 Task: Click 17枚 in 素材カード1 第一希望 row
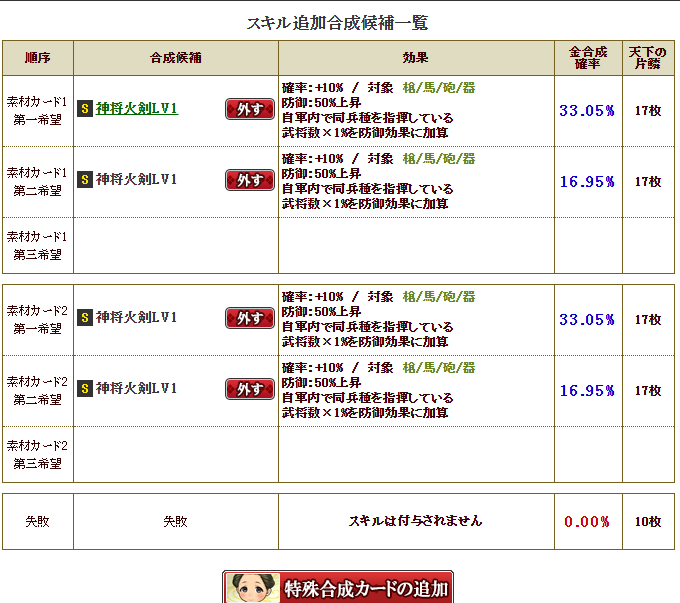tap(648, 111)
